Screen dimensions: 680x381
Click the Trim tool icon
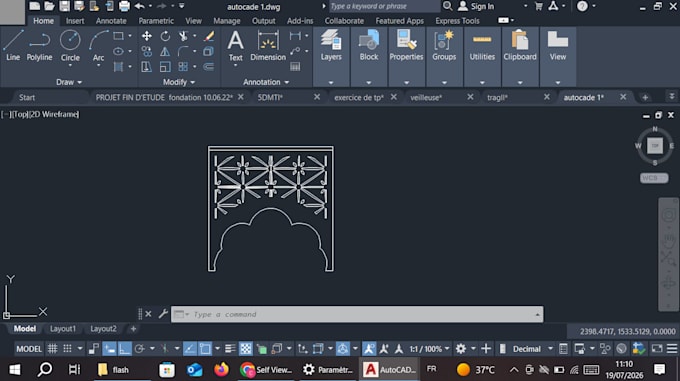click(183, 36)
